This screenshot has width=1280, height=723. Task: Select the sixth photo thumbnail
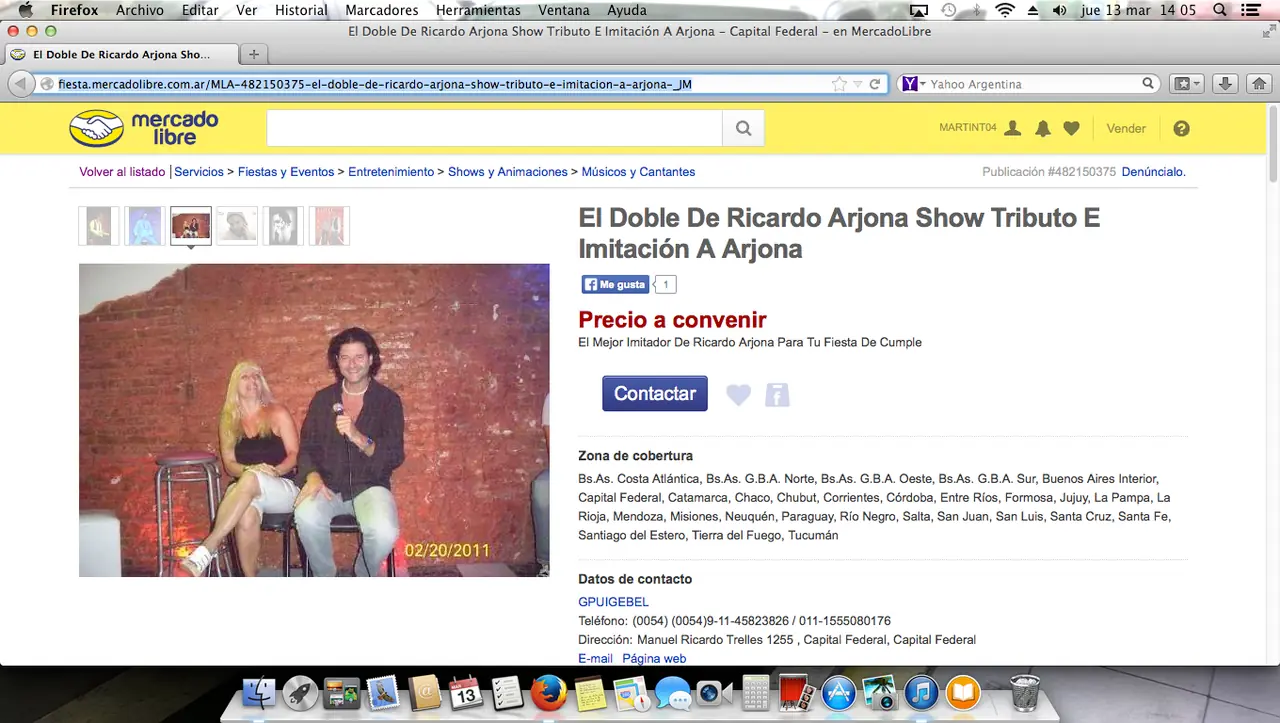[329, 226]
